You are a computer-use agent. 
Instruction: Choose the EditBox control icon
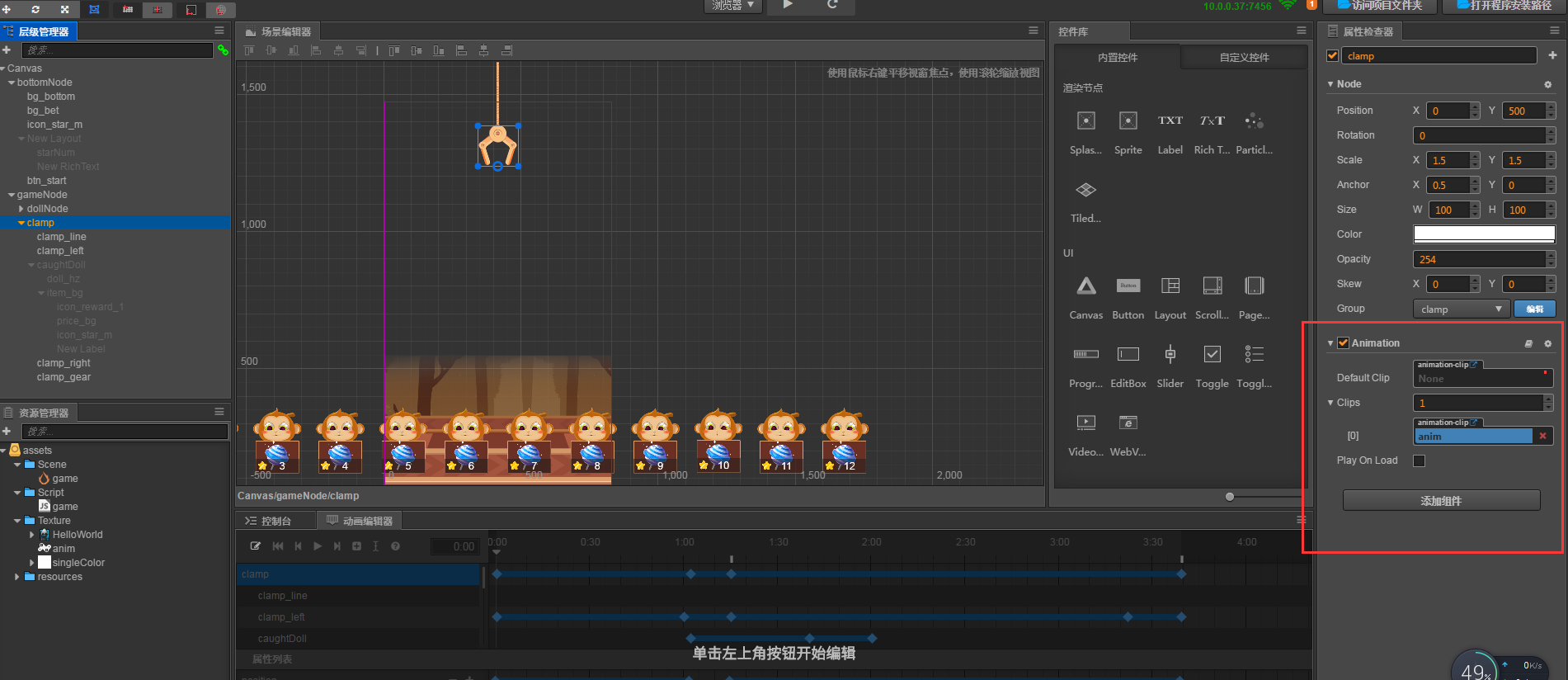click(1128, 355)
